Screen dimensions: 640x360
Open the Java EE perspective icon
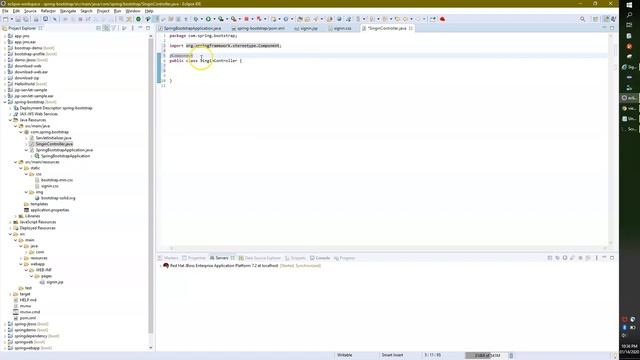[607, 19]
